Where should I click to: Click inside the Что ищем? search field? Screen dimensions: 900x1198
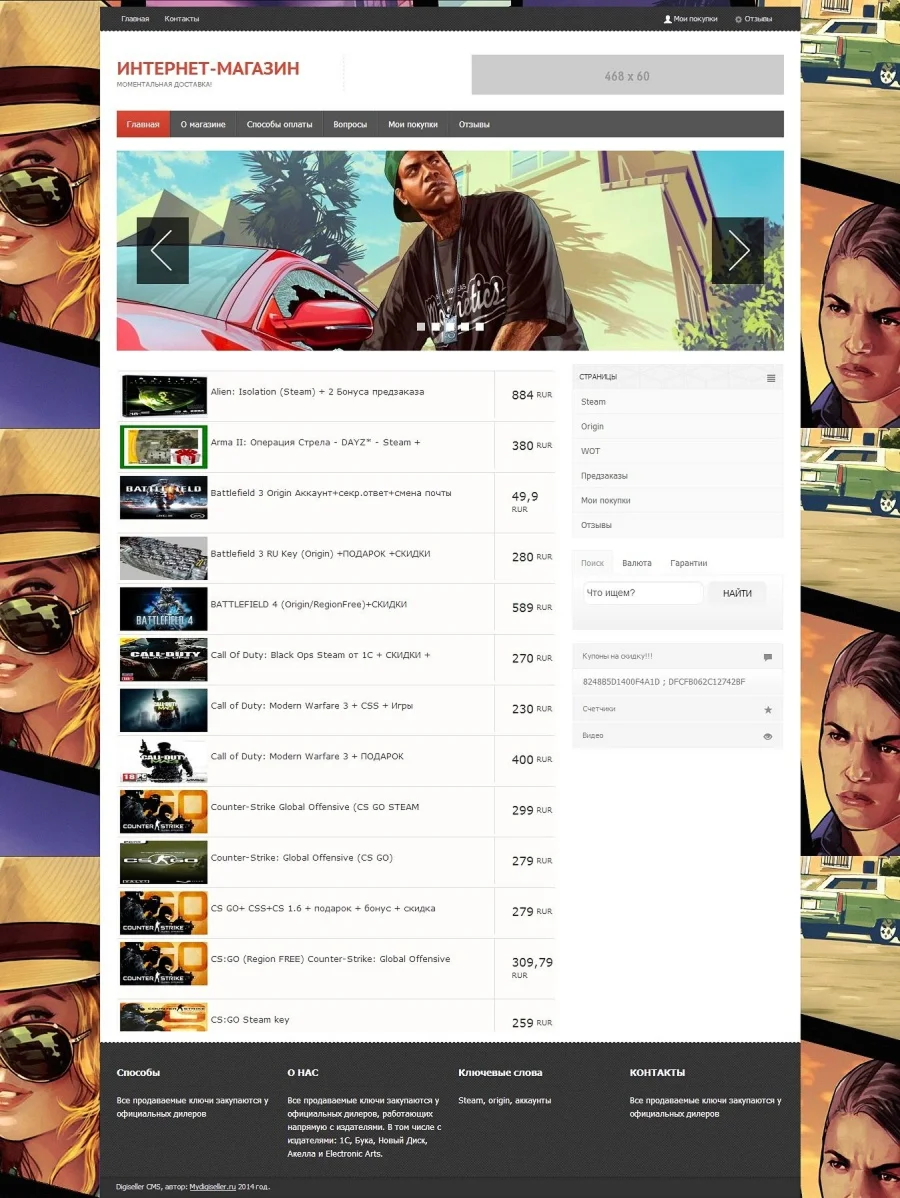(x=641, y=592)
